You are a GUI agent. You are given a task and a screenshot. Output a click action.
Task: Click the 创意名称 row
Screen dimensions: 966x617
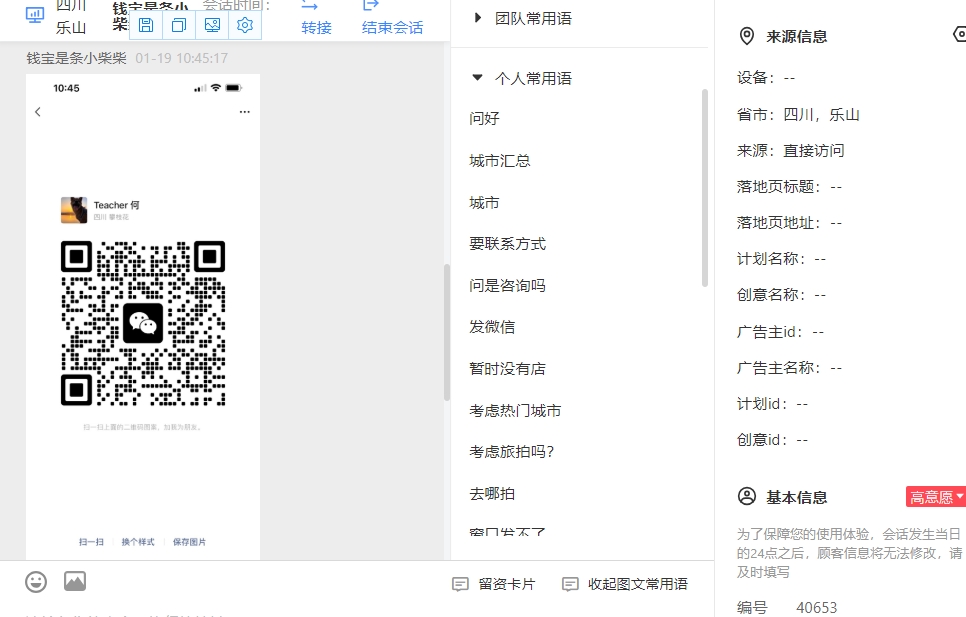tap(782, 295)
